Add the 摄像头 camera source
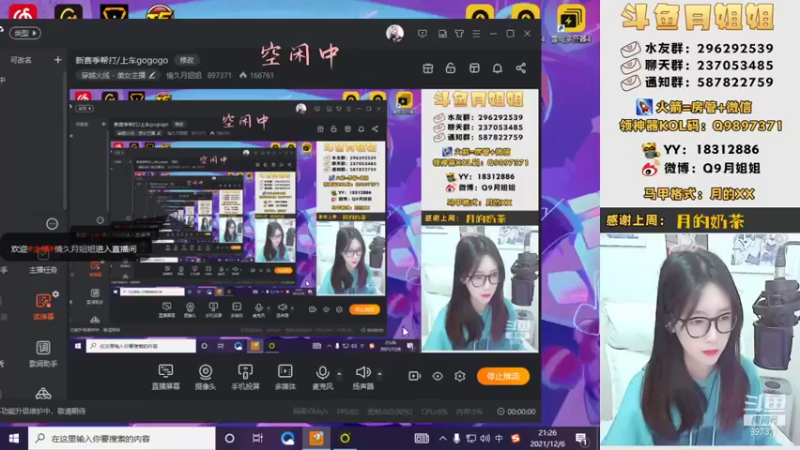Screen dimensions: 800x450 click(x=205, y=377)
